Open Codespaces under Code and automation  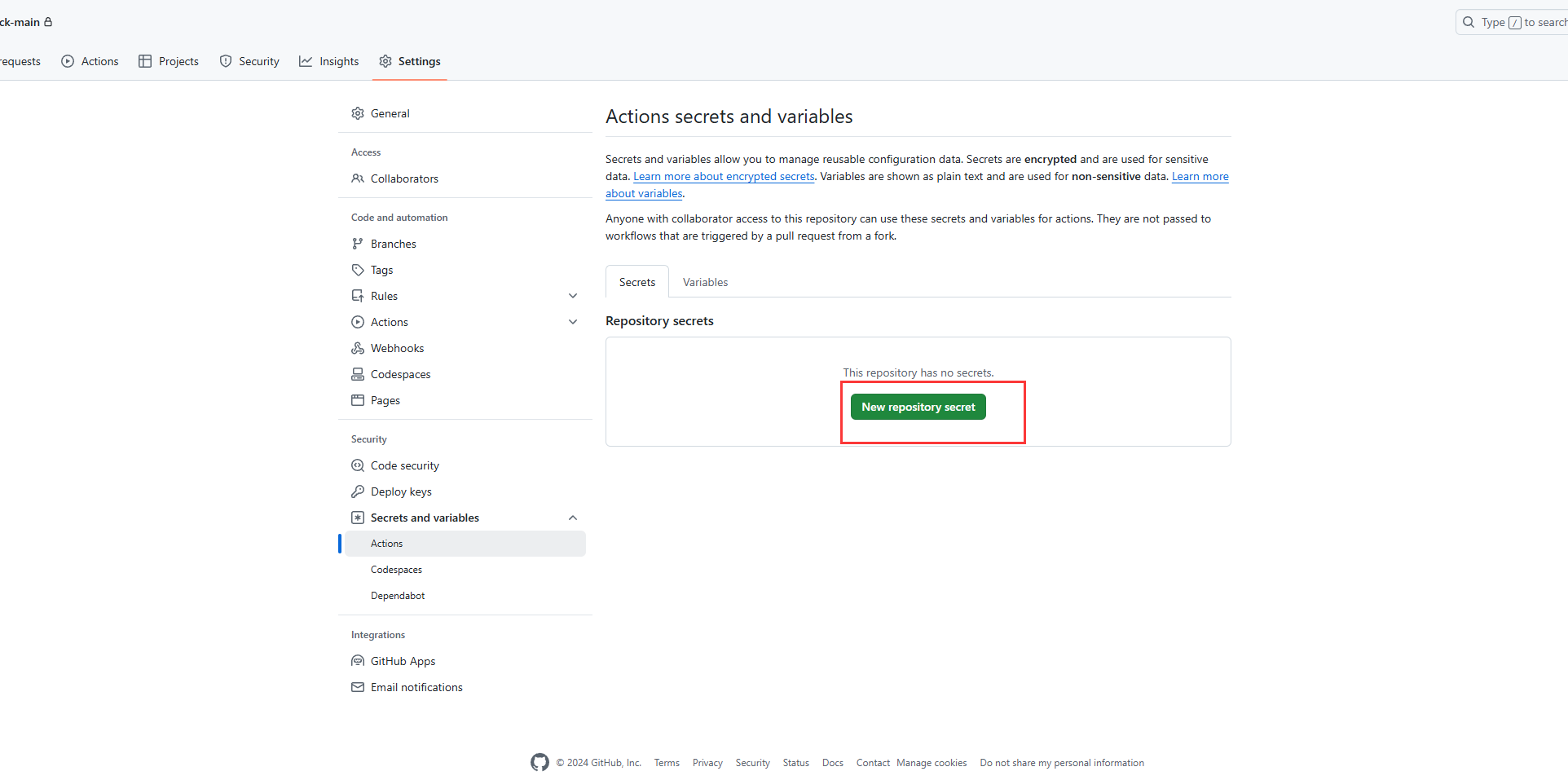(400, 374)
